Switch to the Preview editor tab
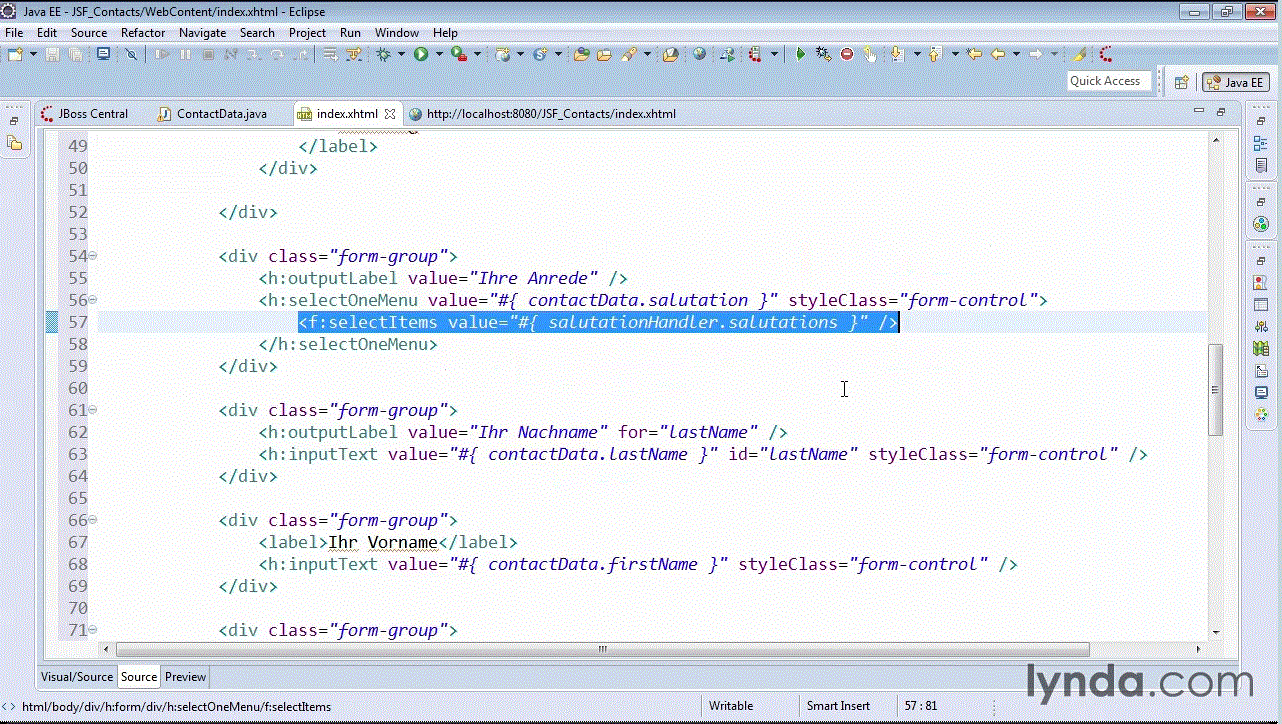Image resolution: width=1282 pixels, height=724 pixels. tap(186, 677)
